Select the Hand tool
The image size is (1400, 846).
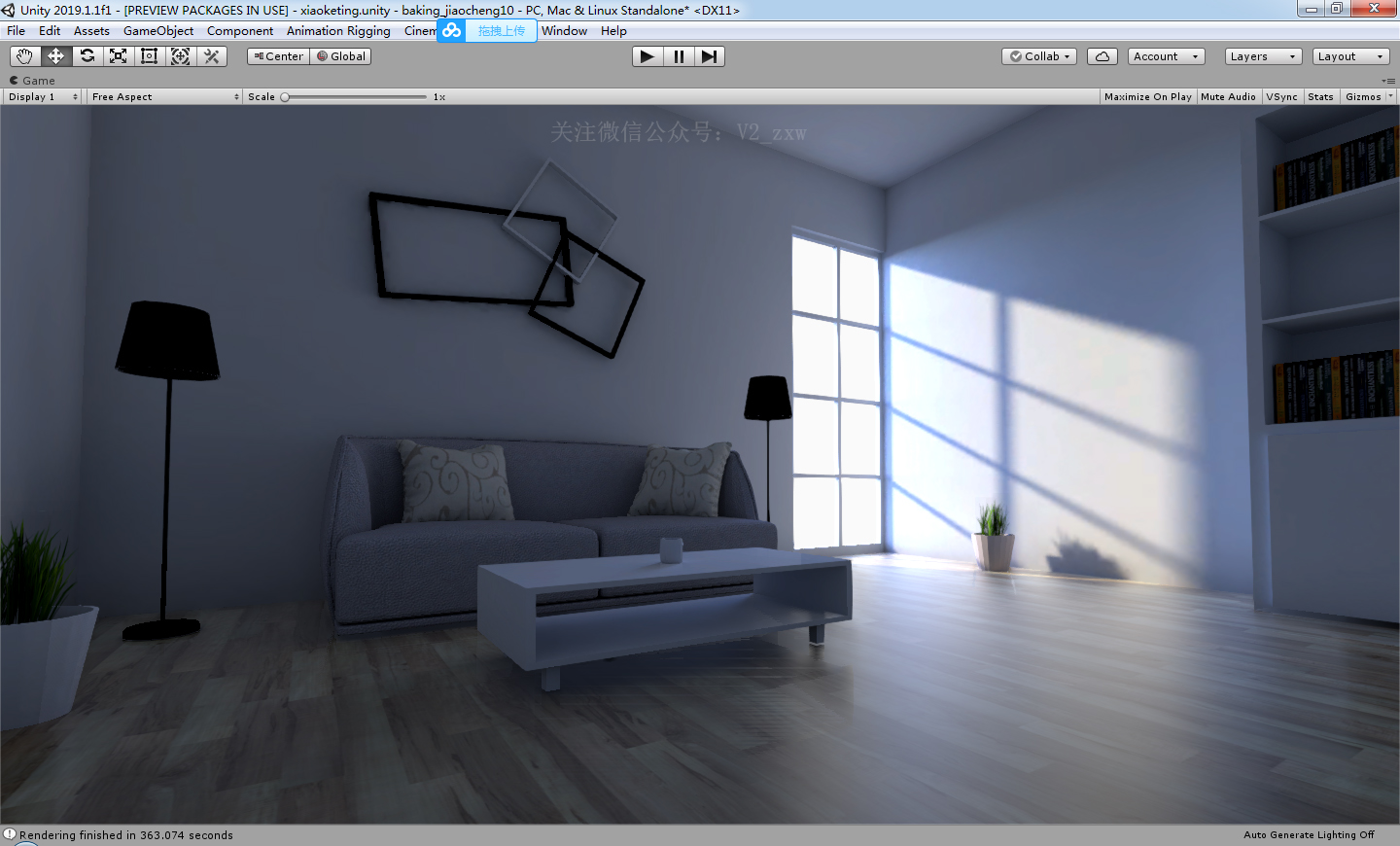point(24,56)
